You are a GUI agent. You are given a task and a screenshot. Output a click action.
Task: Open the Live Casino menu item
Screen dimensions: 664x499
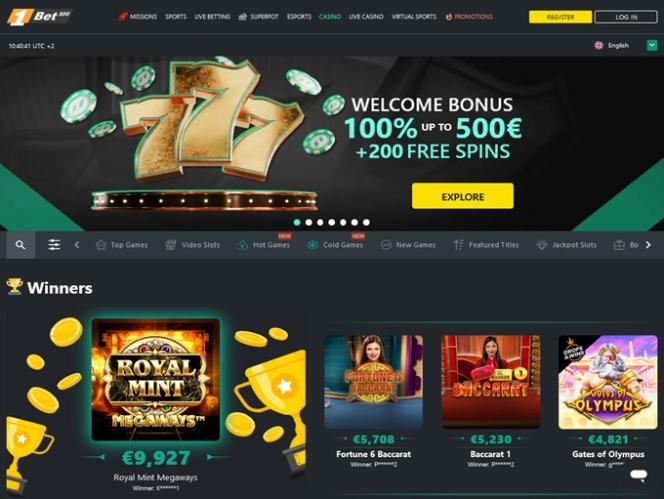click(x=366, y=17)
